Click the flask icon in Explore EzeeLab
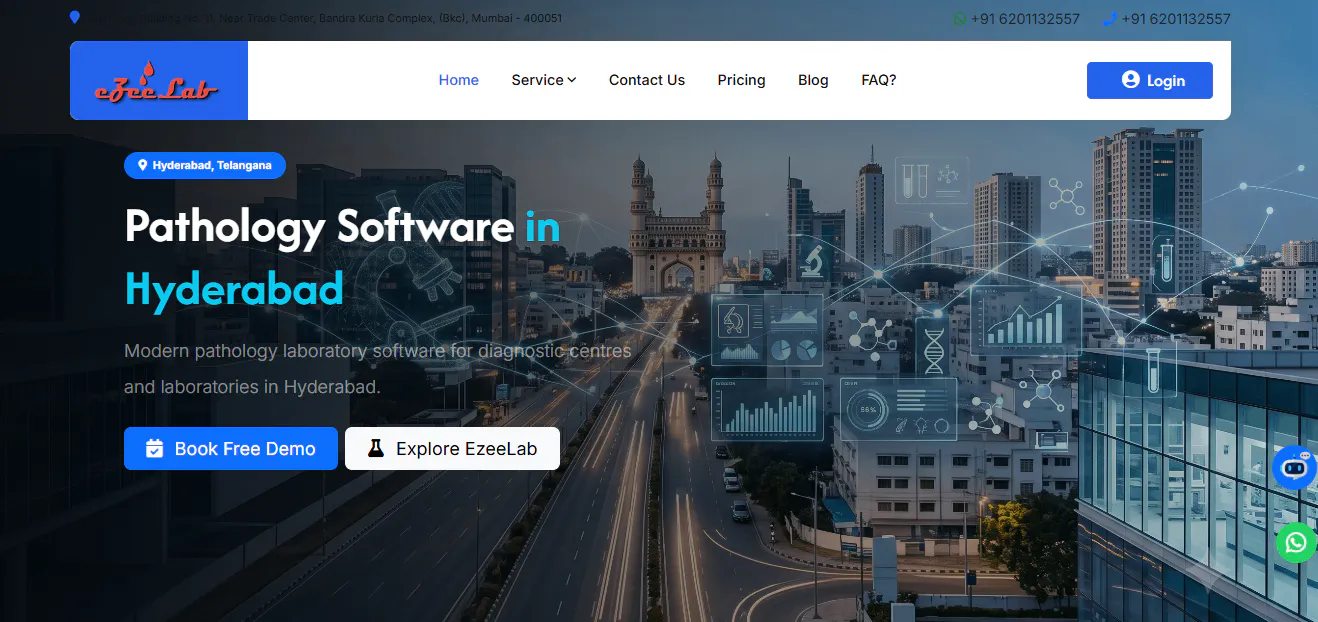This screenshot has width=1318, height=622. [x=375, y=449]
